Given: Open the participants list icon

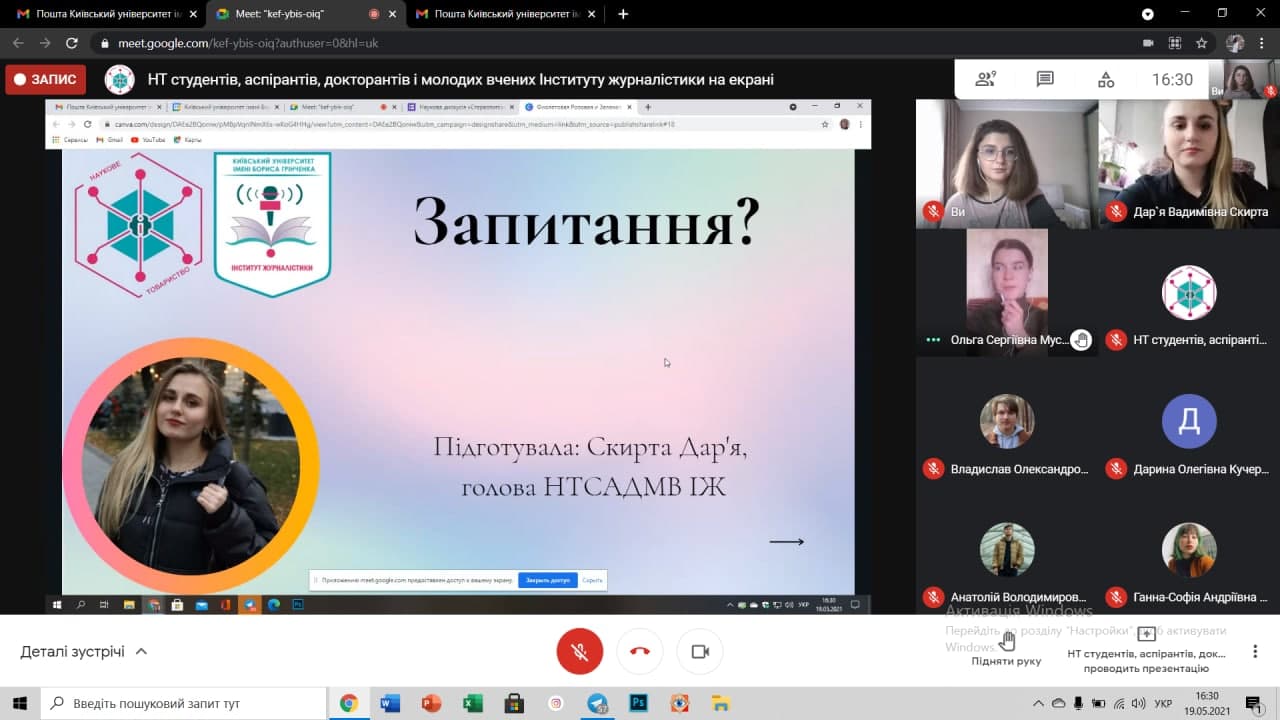Looking at the screenshot, I should click(x=985, y=80).
